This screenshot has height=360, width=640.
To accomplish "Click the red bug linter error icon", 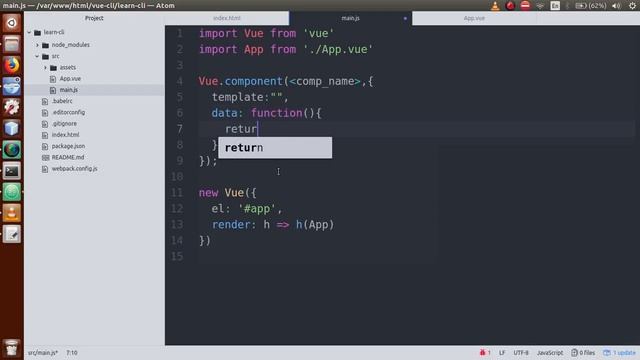I will click(x=484, y=353).
